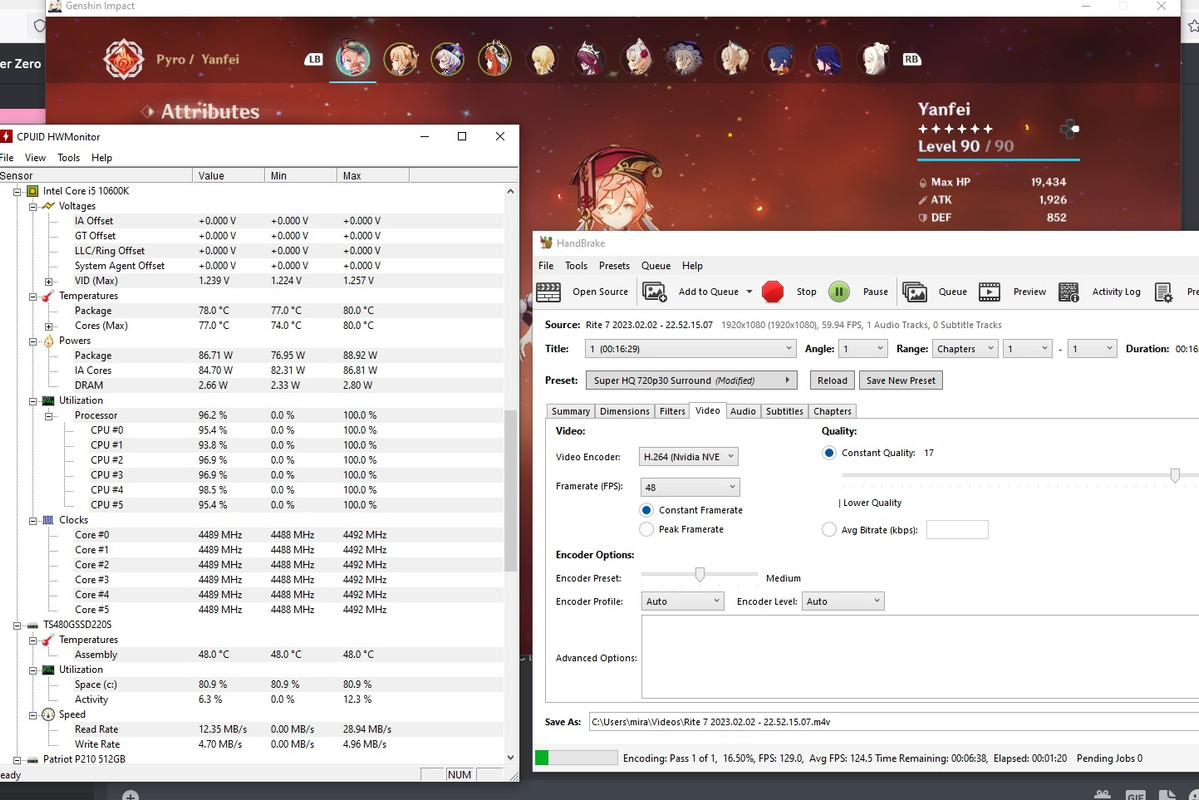
Task: Click the Clocks icon in HWMonitor tree
Action: pos(48,520)
